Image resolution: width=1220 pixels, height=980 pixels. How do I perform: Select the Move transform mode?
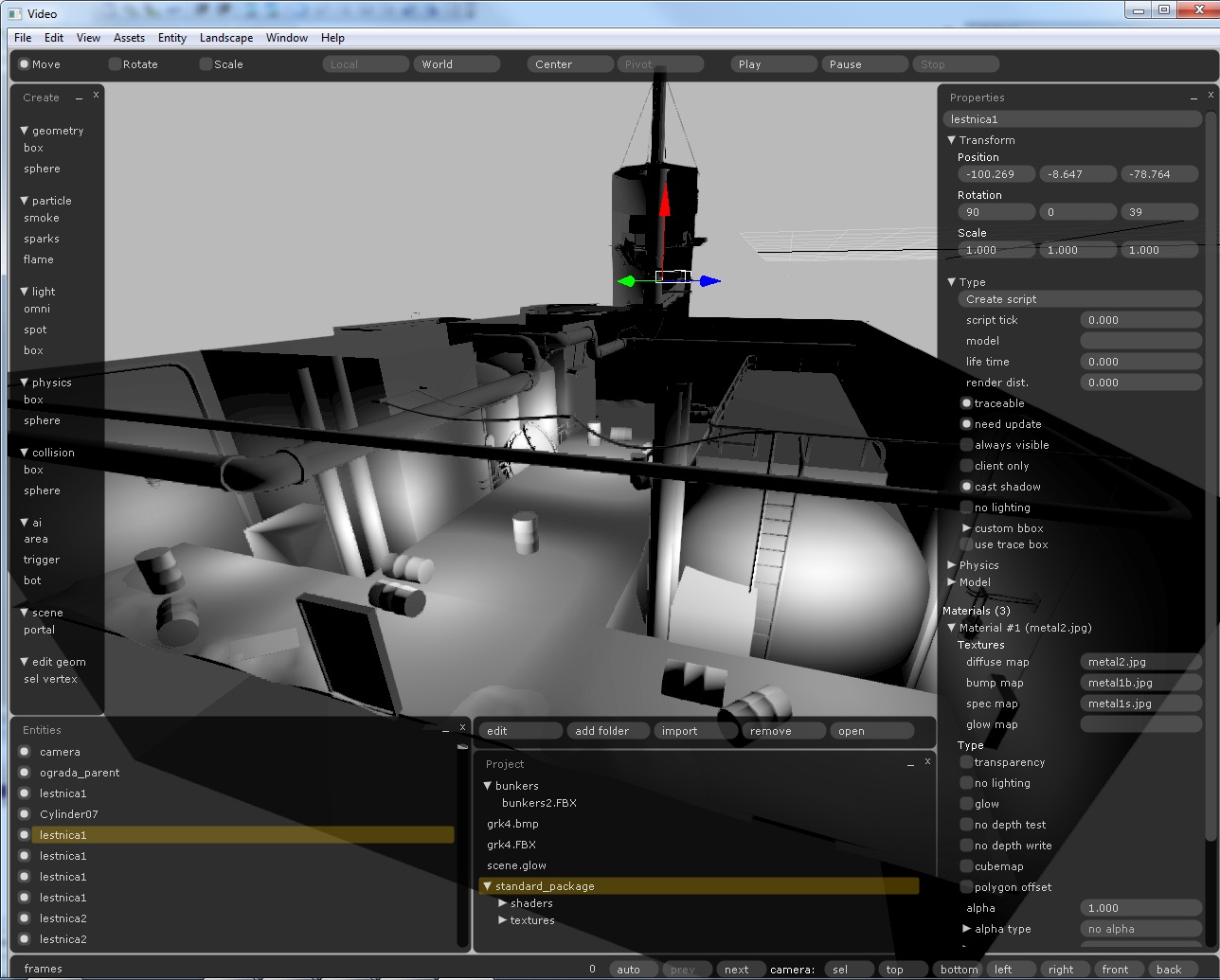(25, 64)
